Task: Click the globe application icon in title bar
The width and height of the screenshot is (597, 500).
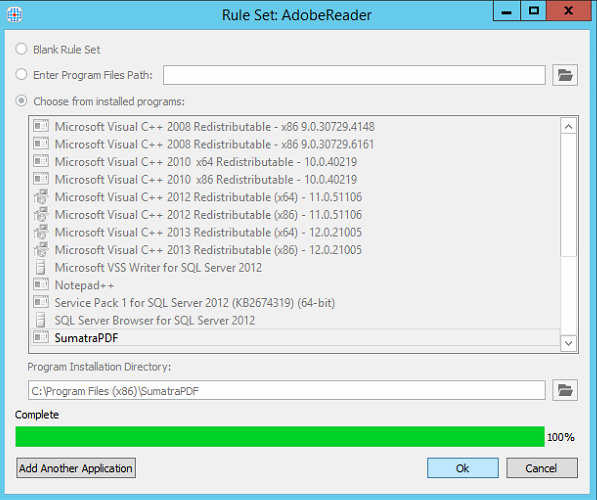Action: pyautogui.click(x=14, y=14)
